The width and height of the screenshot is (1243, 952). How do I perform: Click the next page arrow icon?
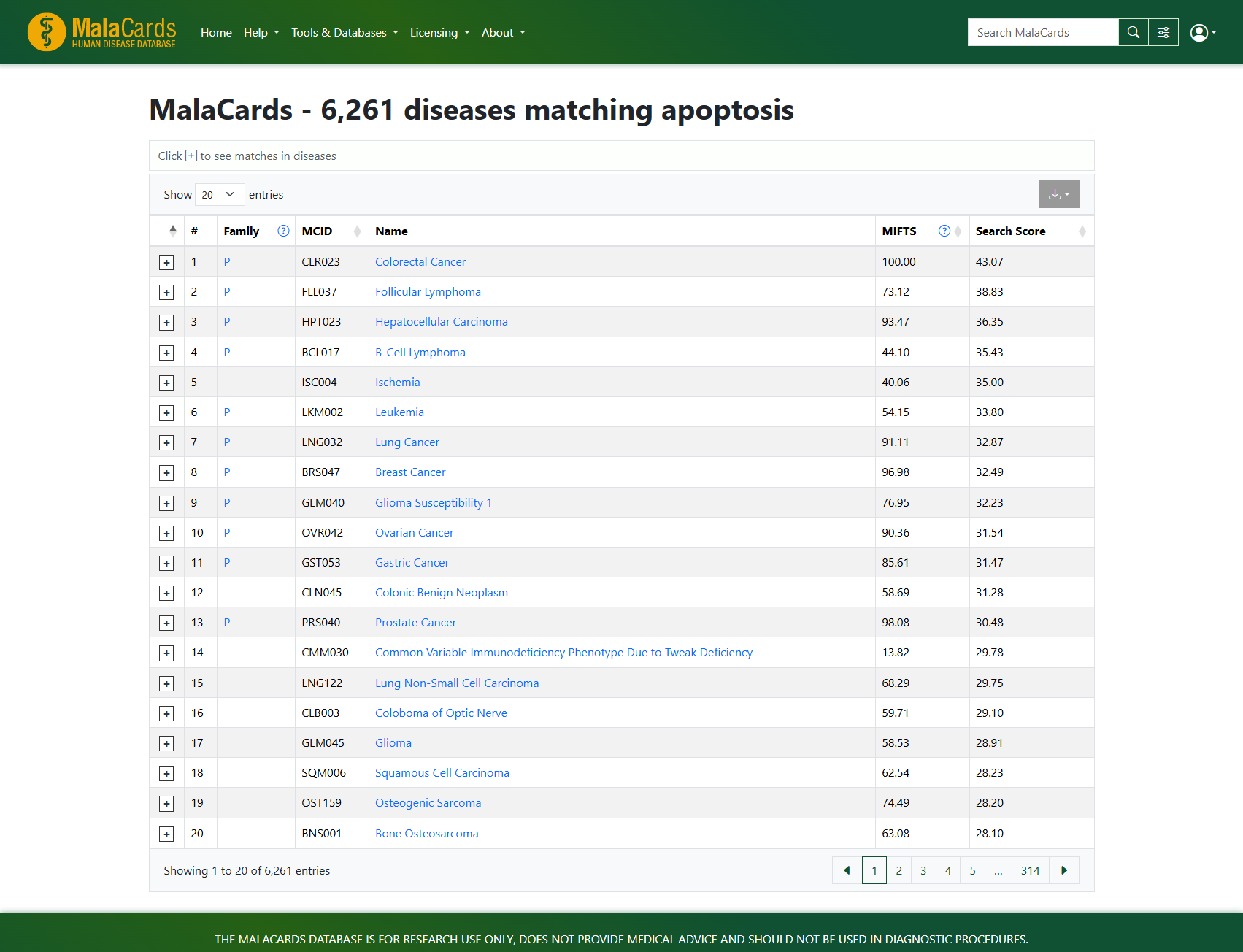[1063, 870]
